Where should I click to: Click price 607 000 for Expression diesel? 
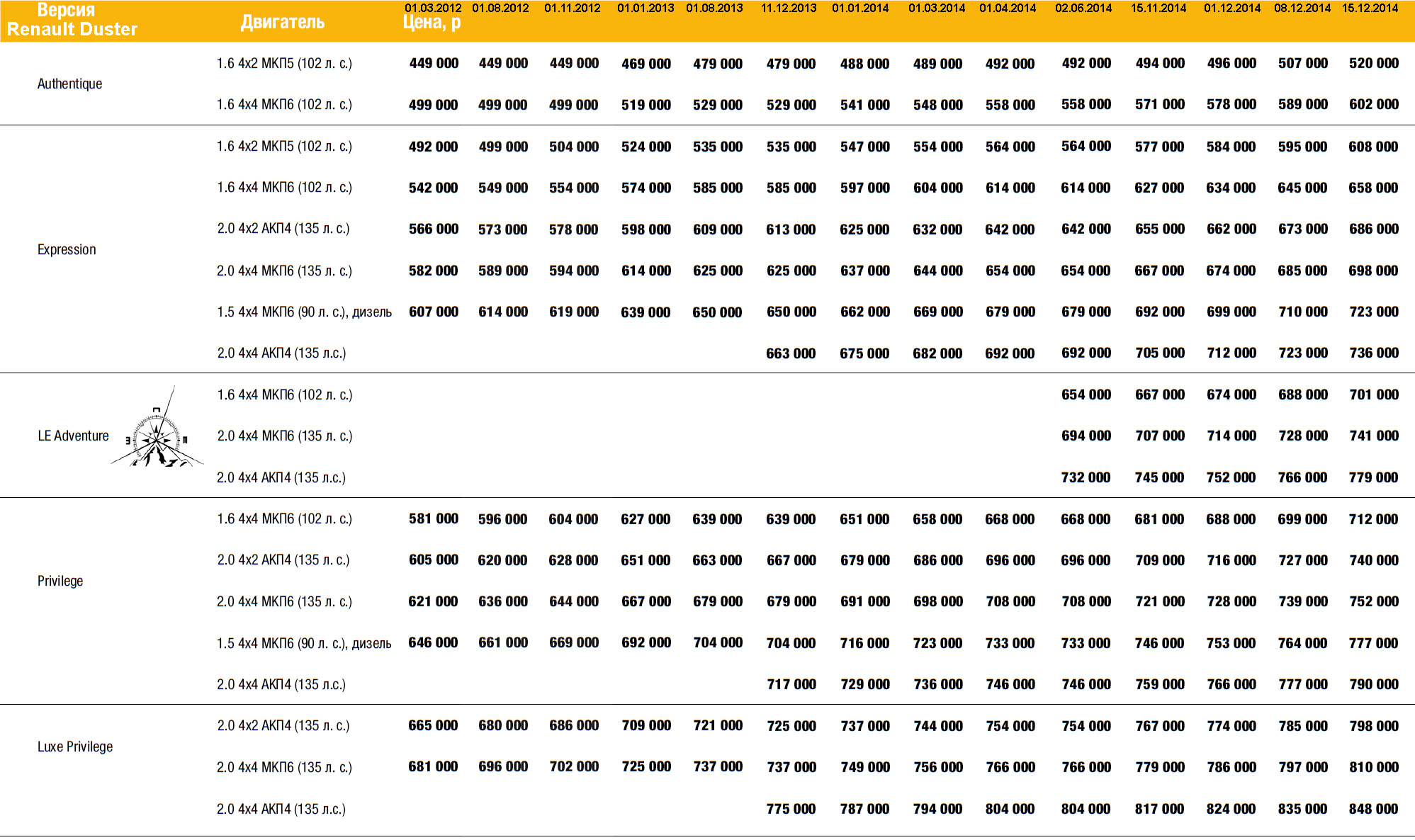[434, 312]
